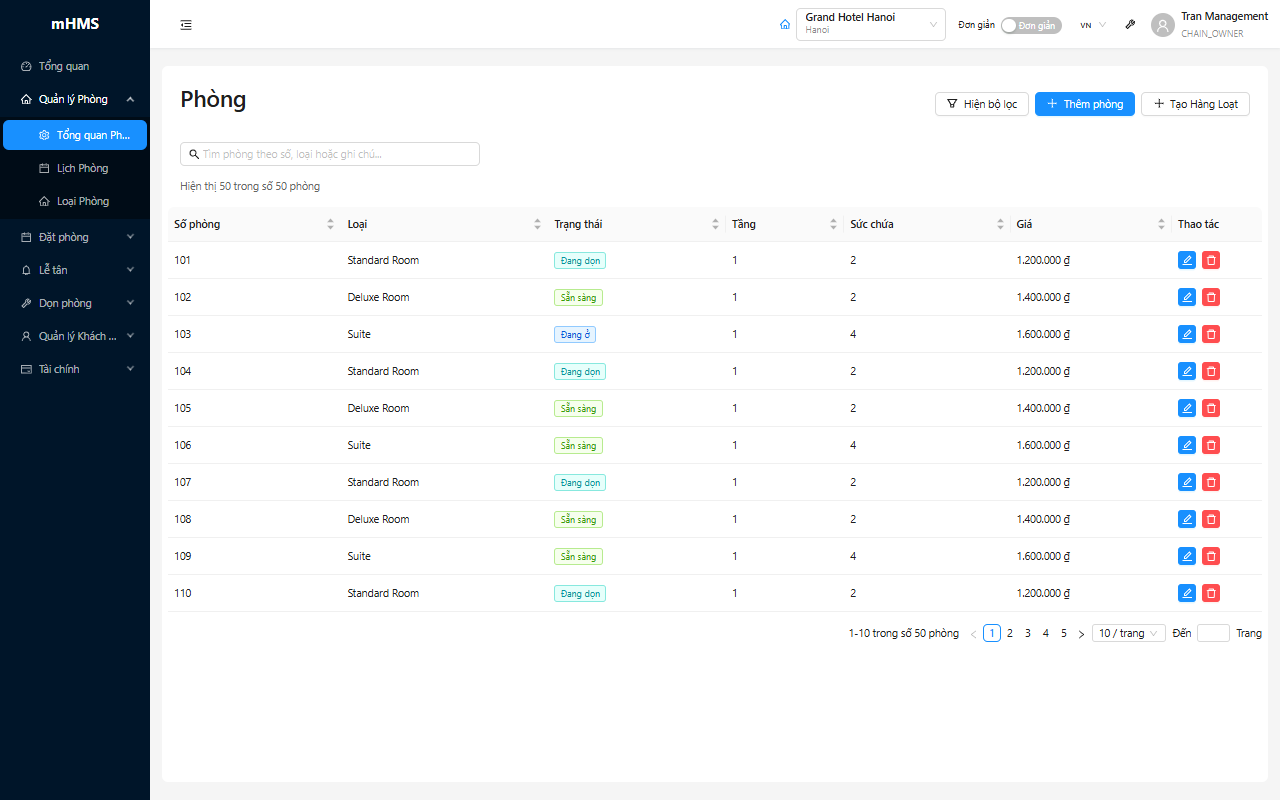
Task: Edit room 101 using the blue pencil icon
Action: pos(1187,260)
